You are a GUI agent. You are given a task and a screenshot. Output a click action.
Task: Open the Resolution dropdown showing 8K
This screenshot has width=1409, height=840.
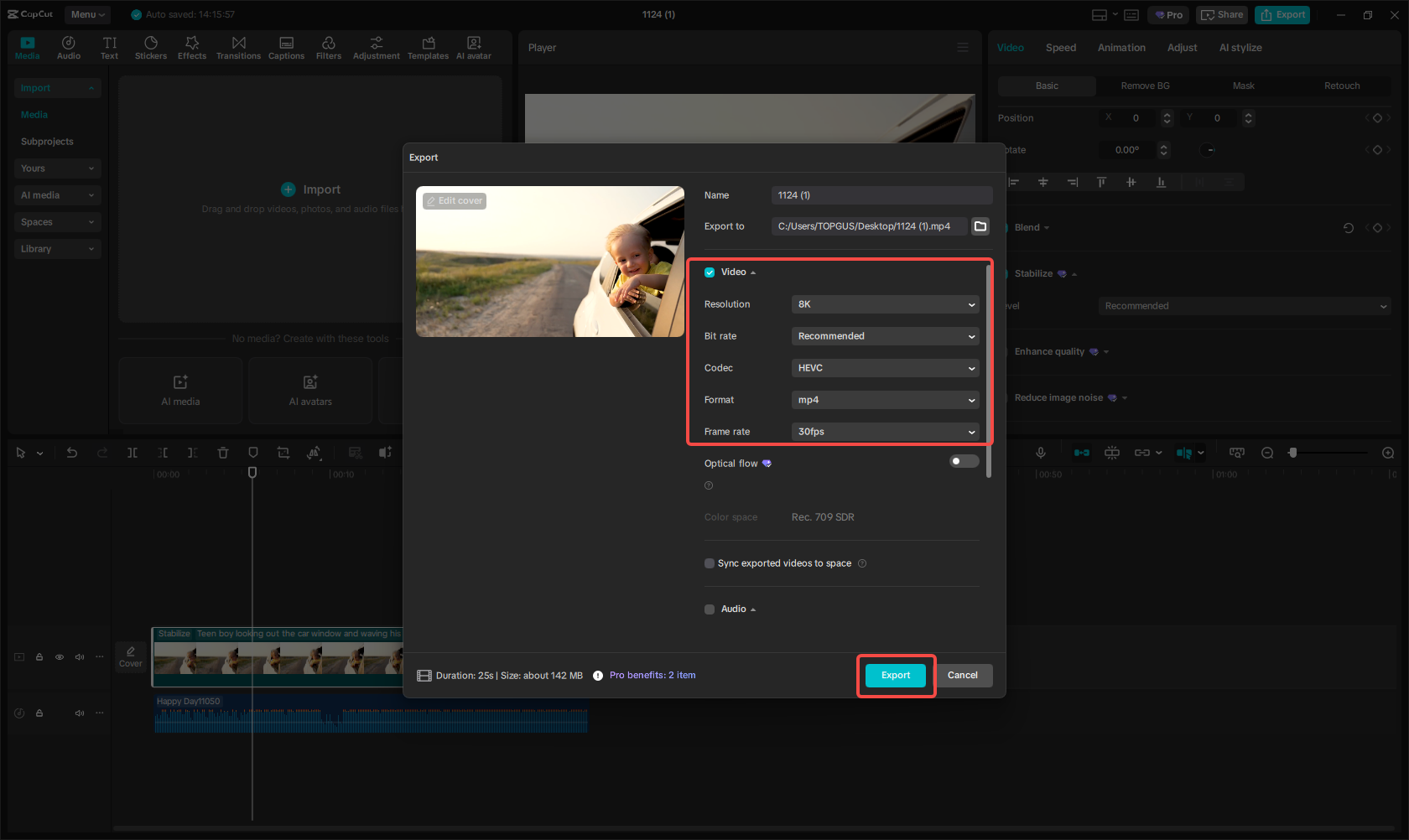point(885,303)
